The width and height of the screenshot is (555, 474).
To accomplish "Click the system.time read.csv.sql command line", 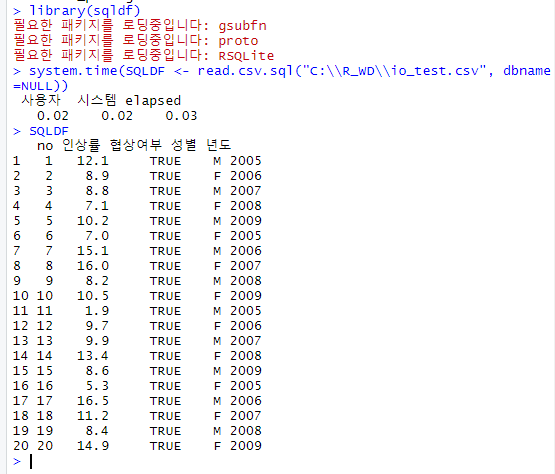I will [x=282, y=71].
